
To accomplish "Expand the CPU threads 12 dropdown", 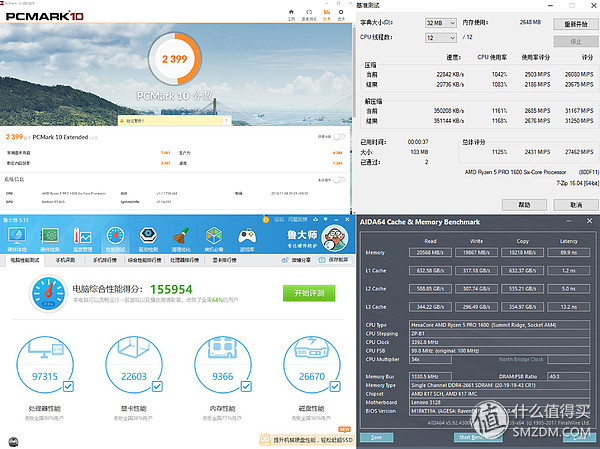I will pos(441,38).
